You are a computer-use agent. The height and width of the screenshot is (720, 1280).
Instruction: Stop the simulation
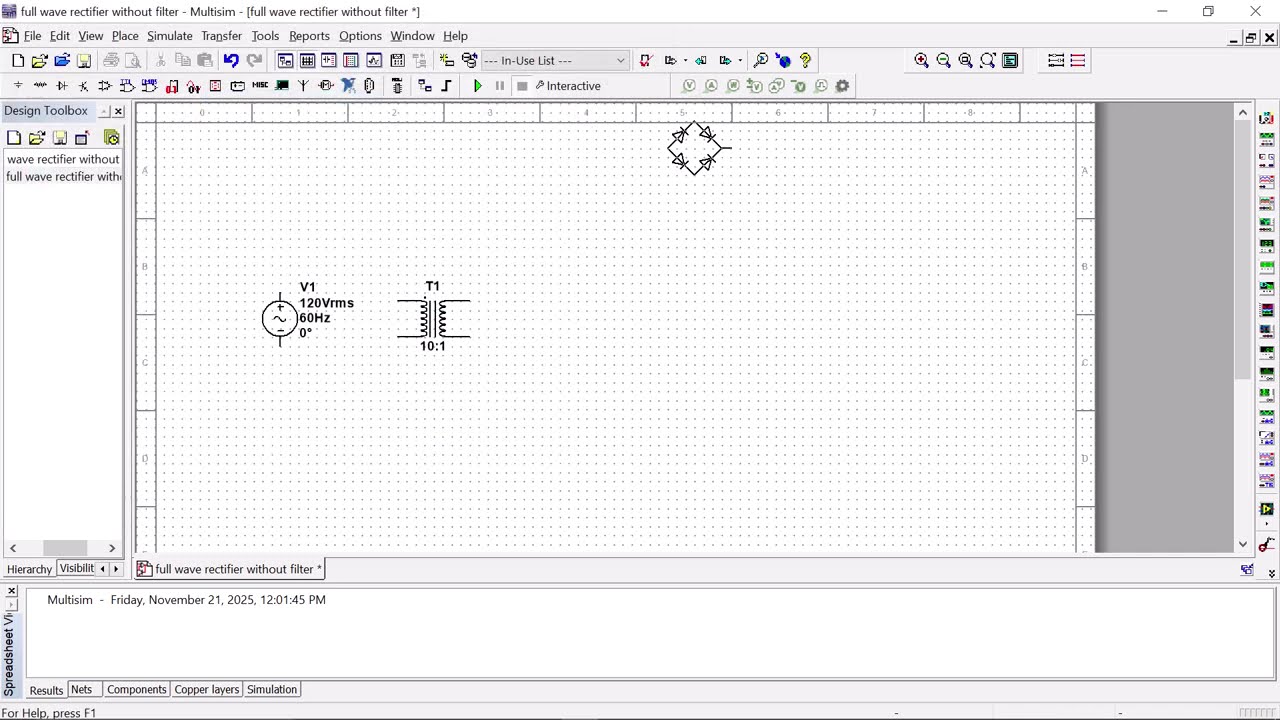click(x=522, y=86)
